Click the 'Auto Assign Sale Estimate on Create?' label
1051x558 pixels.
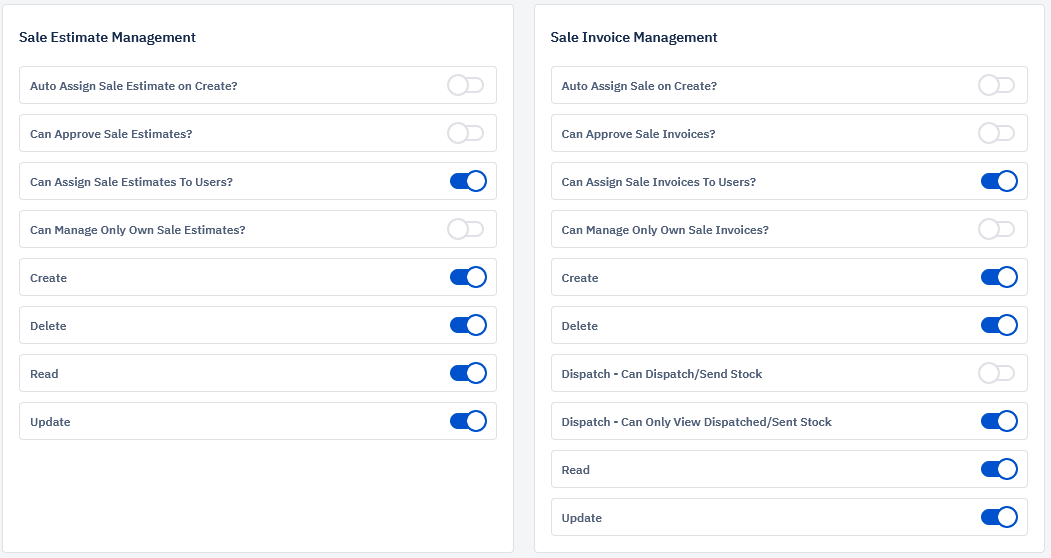click(133, 86)
